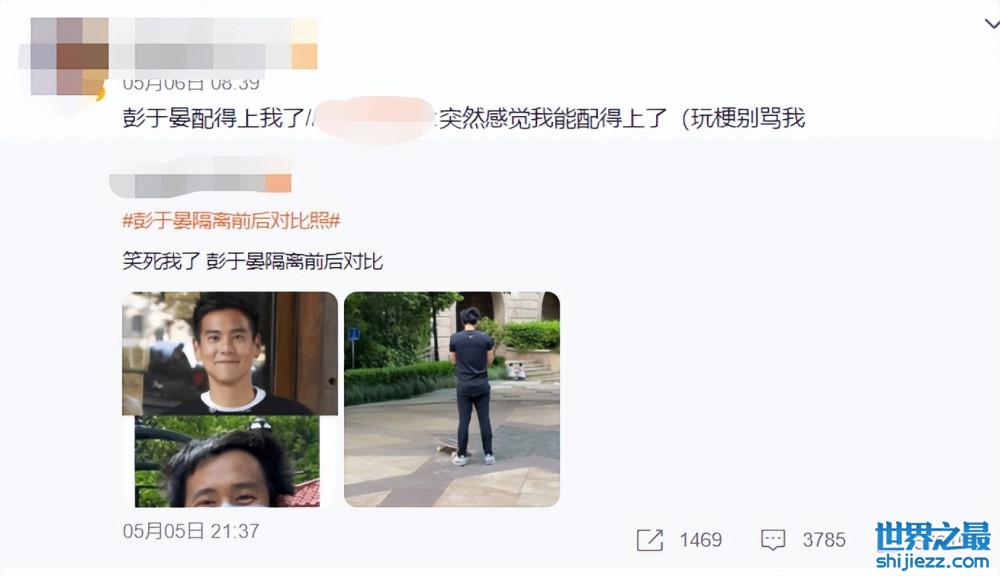This screenshot has width=1000, height=576.
Task: Expand the chevron menu at post's top-right
Action: pyautogui.click(x=992, y=24)
